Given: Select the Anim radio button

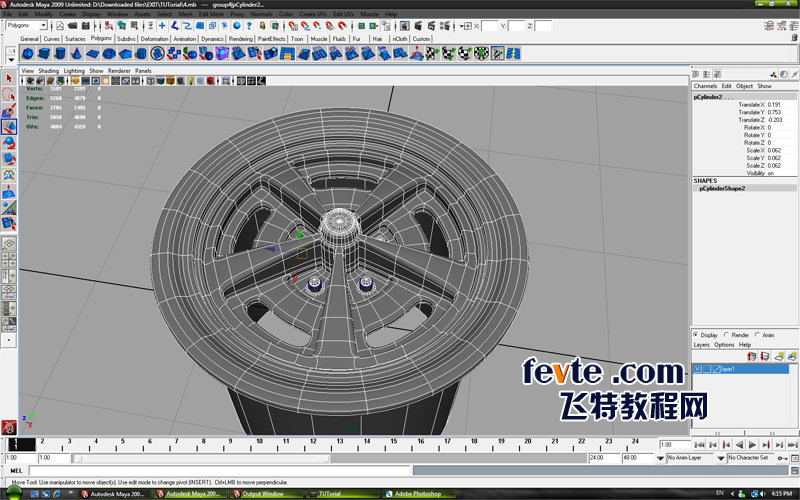Looking at the screenshot, I should [x=758, y=335].
